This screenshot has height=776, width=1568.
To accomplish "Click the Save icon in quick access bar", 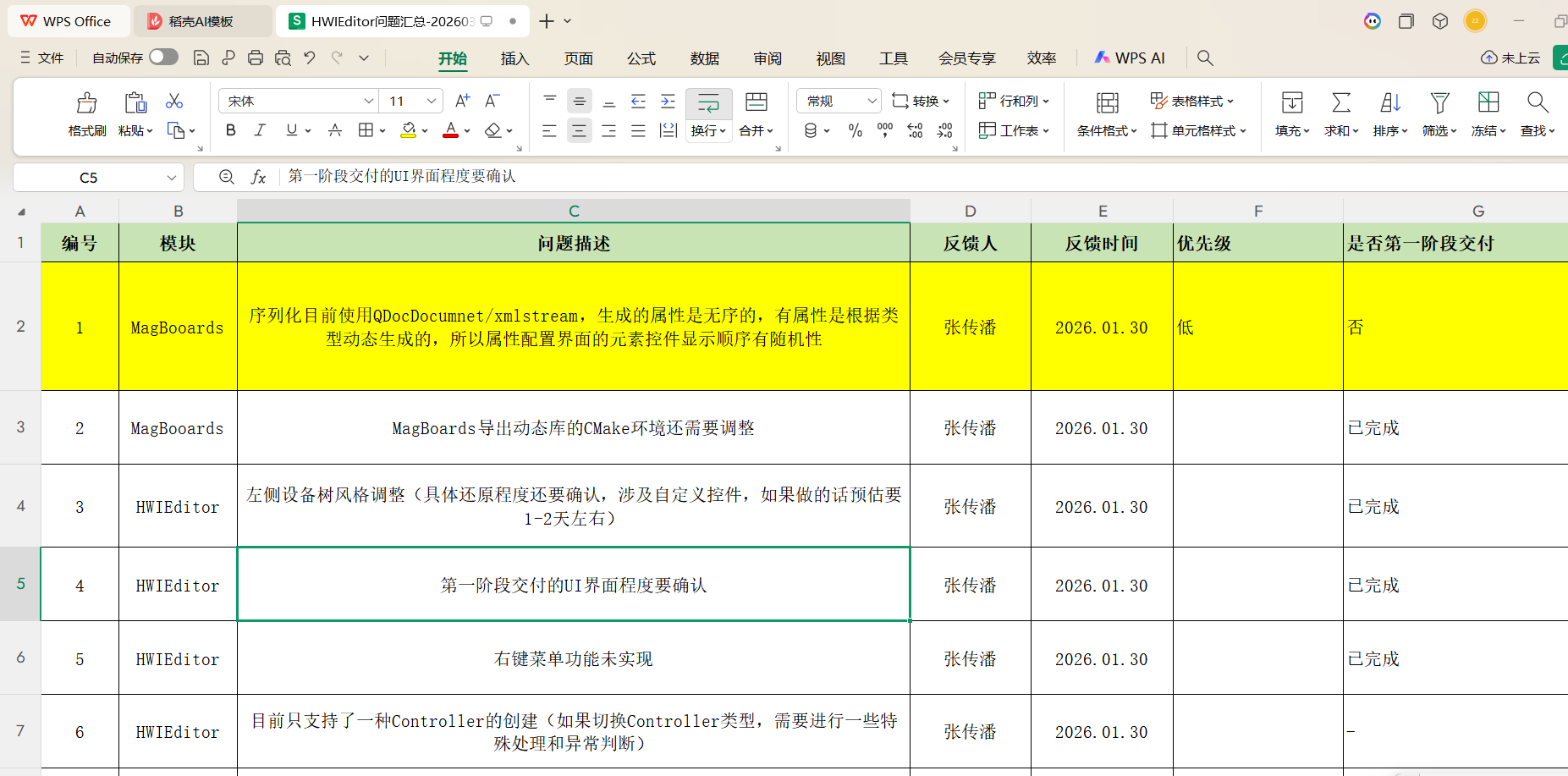I will tap(201, 58).
